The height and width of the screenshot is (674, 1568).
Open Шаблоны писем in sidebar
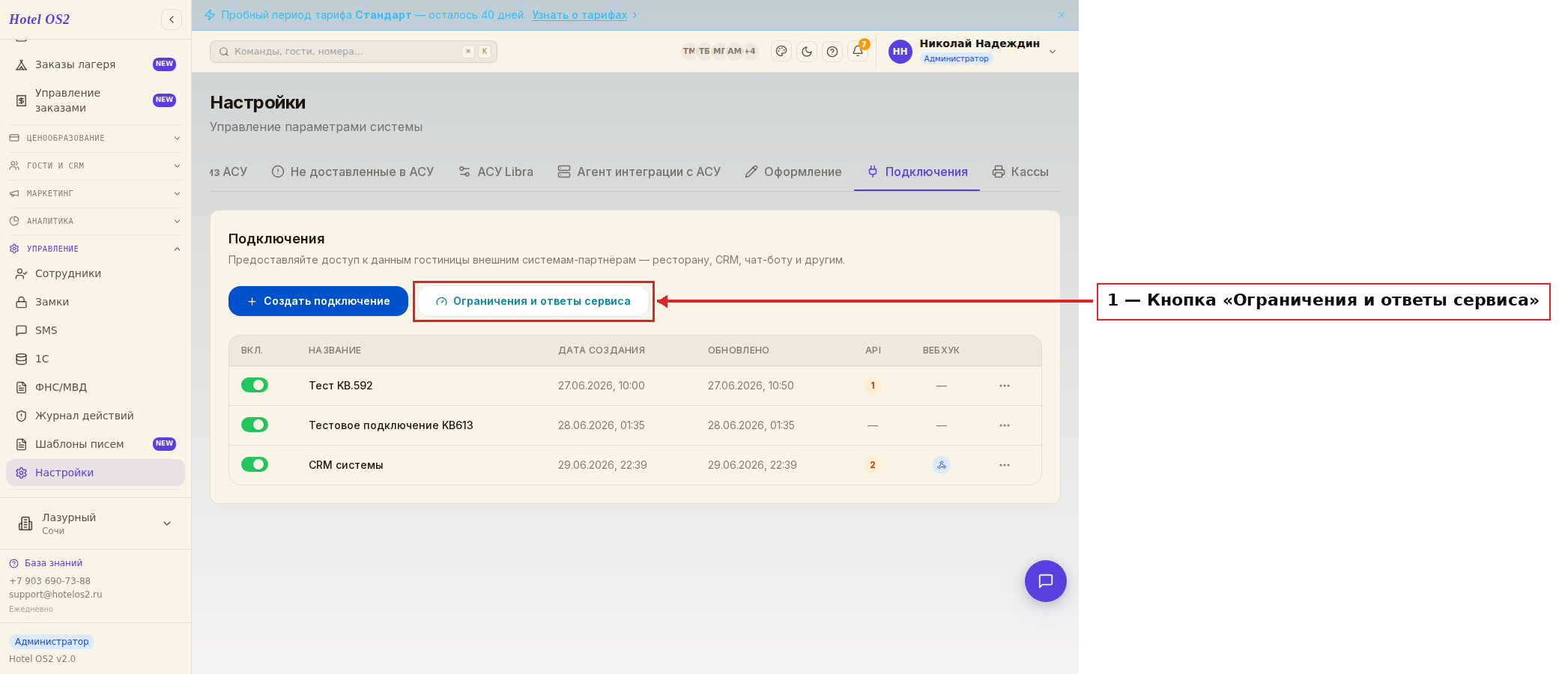(x=95, y=444)
